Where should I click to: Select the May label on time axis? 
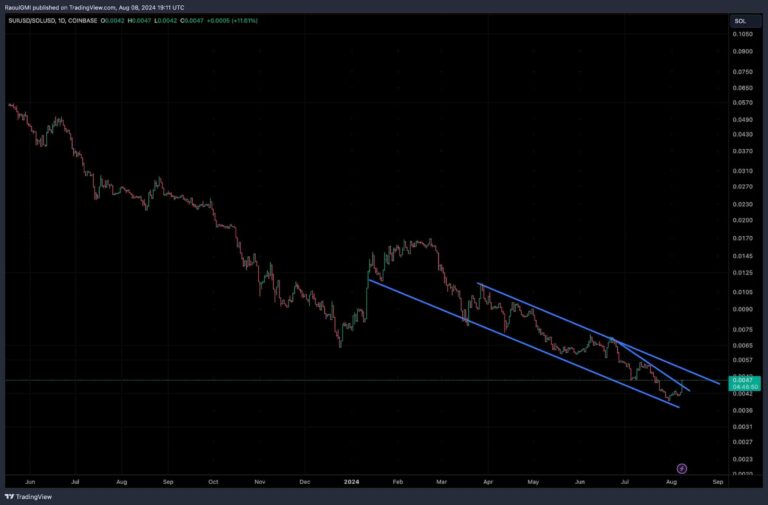[533, 482]
